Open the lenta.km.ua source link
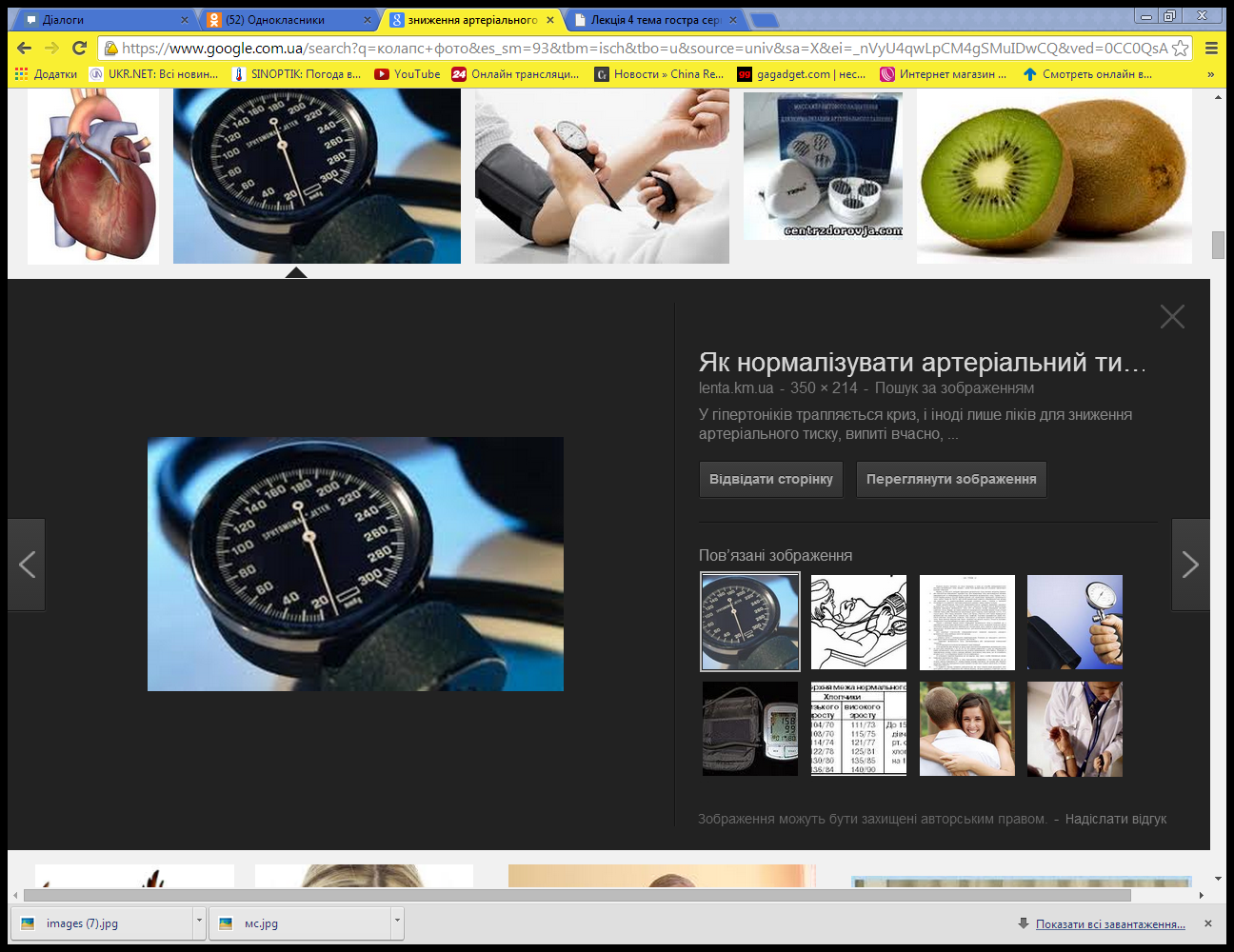The width and height of the screenshot is (1234, 952). [736, 388]
